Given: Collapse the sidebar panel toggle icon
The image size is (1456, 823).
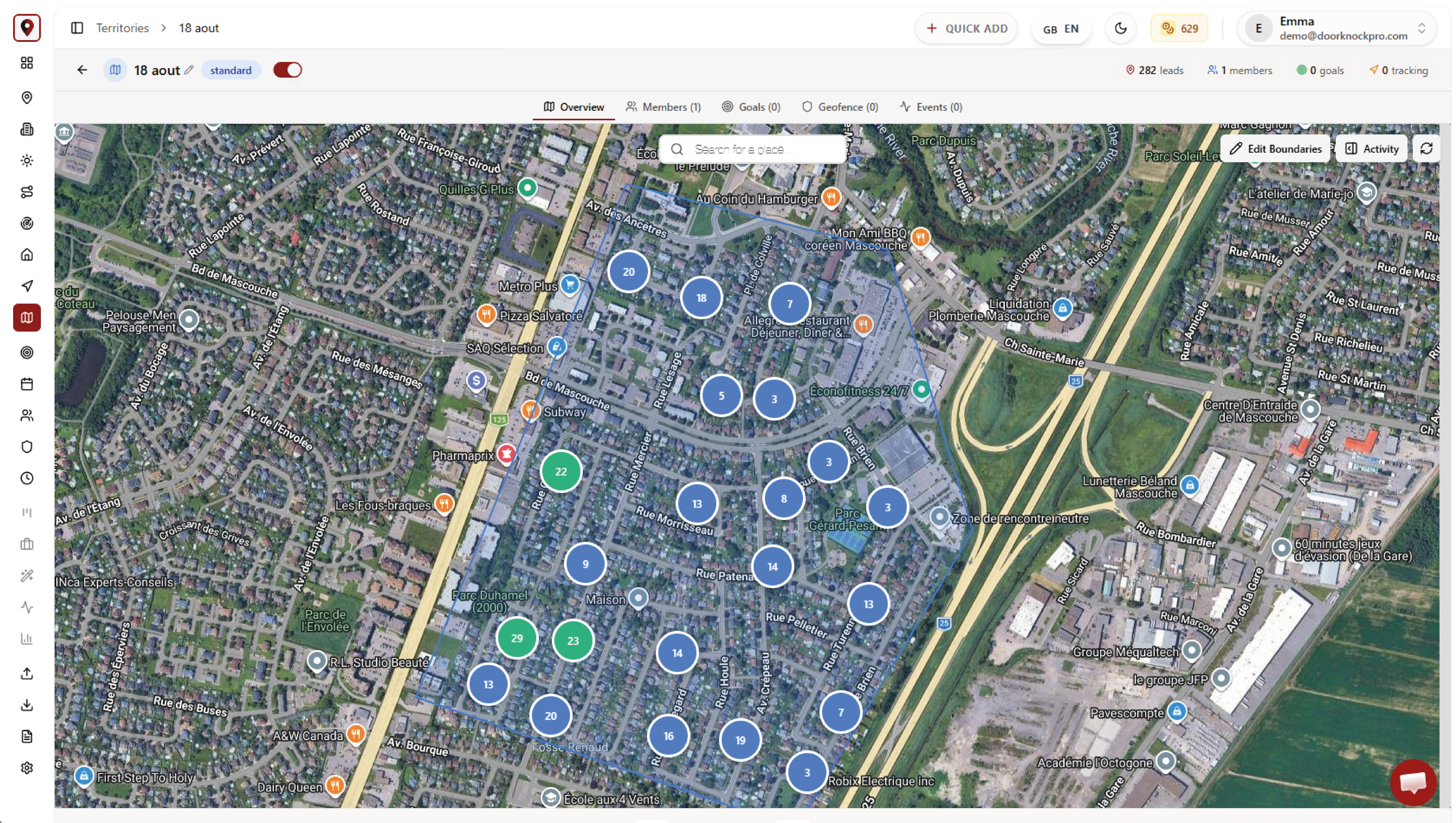Looking at the screenshot, I should [77, 28].
